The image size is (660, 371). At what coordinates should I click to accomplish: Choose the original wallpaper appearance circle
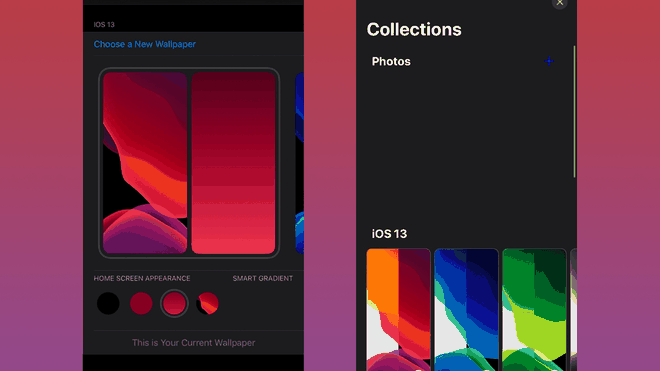[x=207, y=303]
